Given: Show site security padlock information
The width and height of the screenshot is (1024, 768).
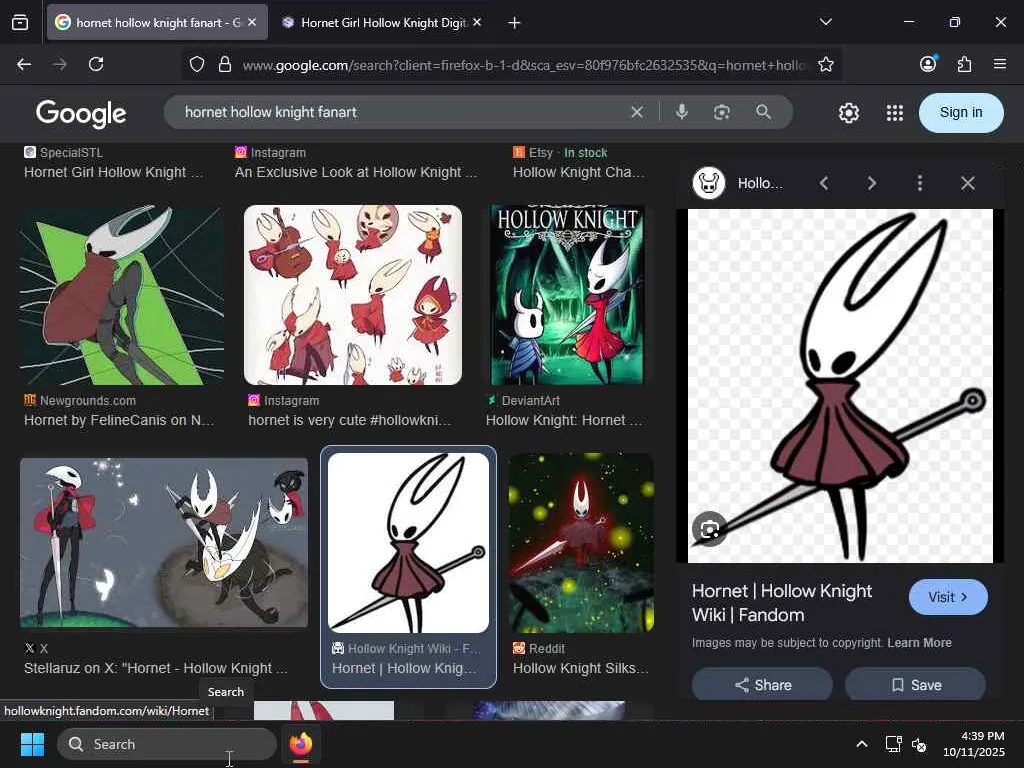Looking at the screenshot, I should [225, 64].
